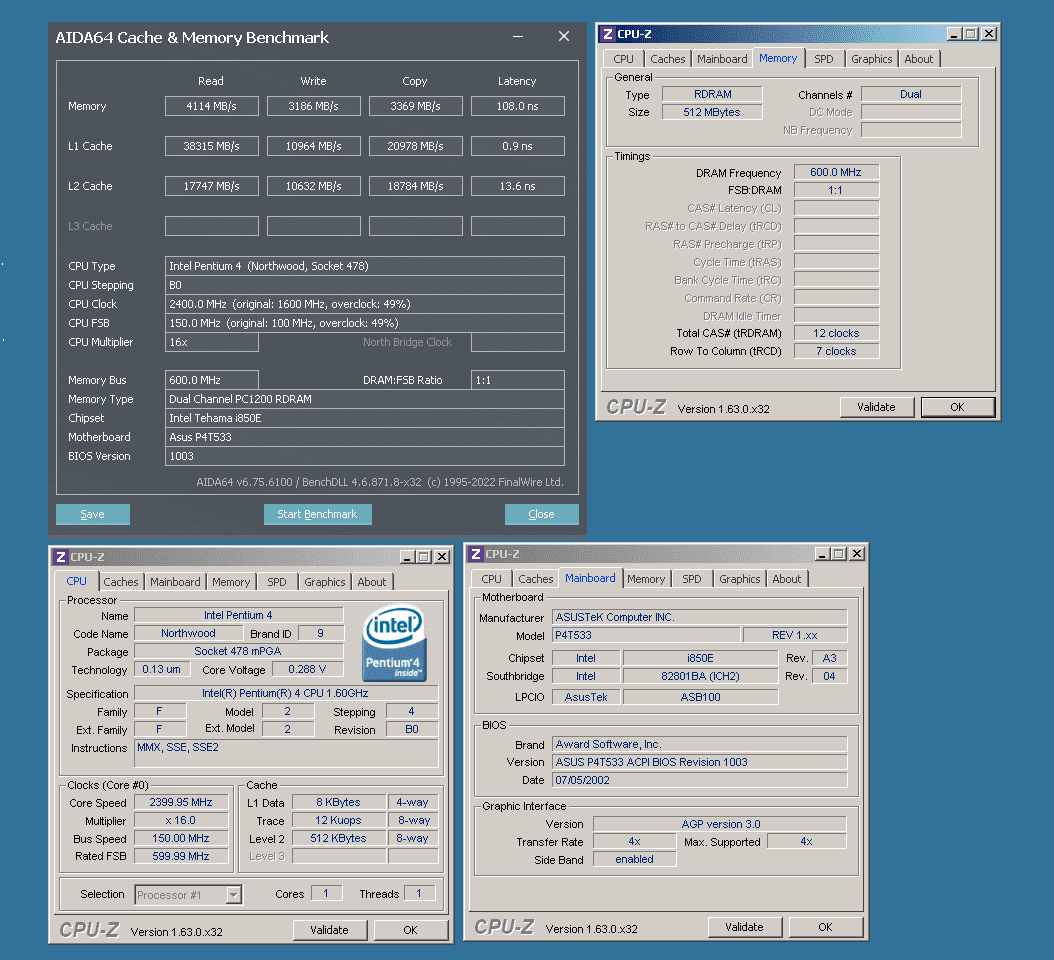Close the AIDA64 benchmark window with X
Image resolution: width=1054 pixels, height=960 pixels.
tap(564, 36)
